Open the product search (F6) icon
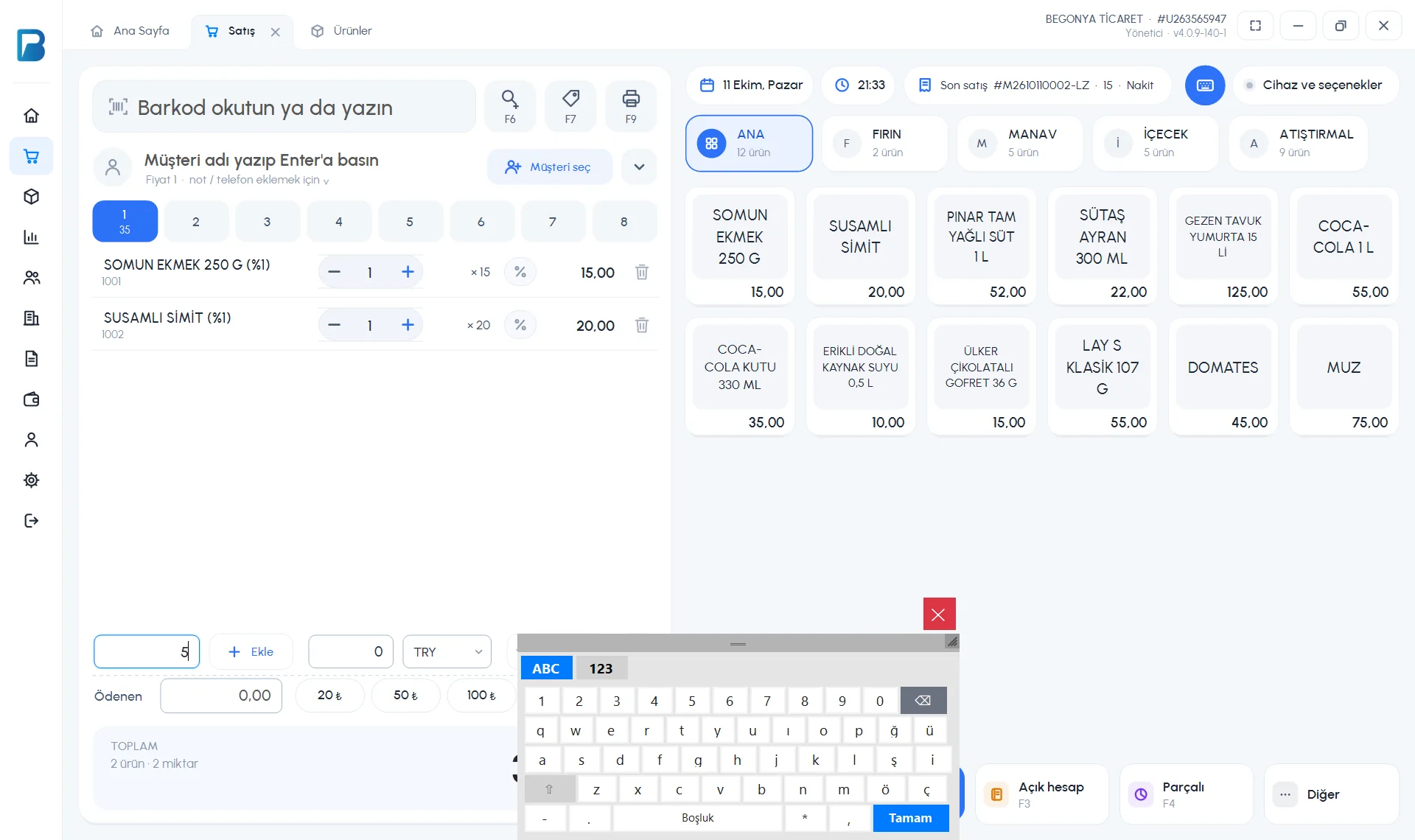Screen dimensions: 1415x840 tap(510, 106)
